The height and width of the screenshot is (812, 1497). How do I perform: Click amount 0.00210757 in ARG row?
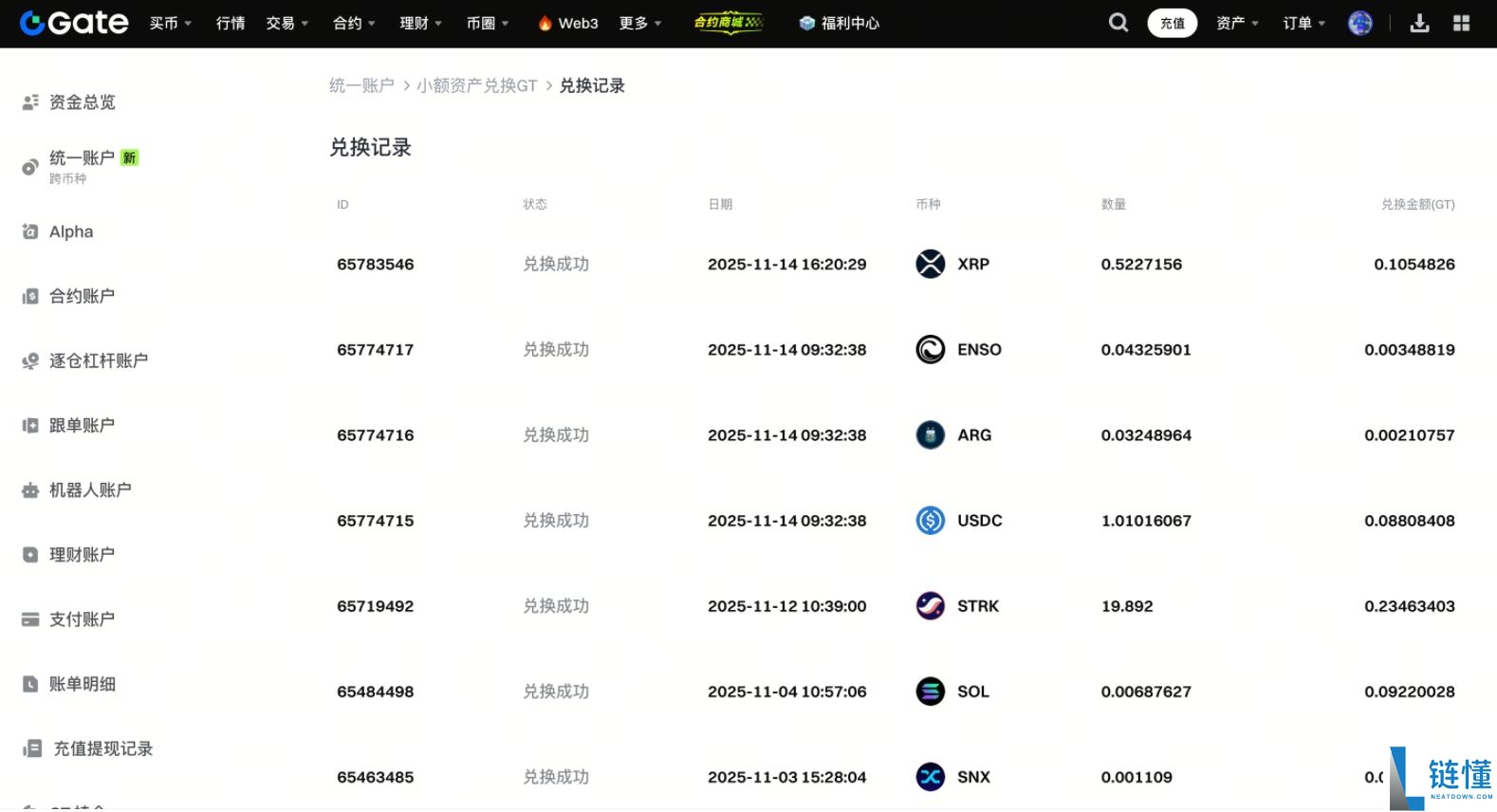point(1410,434)
